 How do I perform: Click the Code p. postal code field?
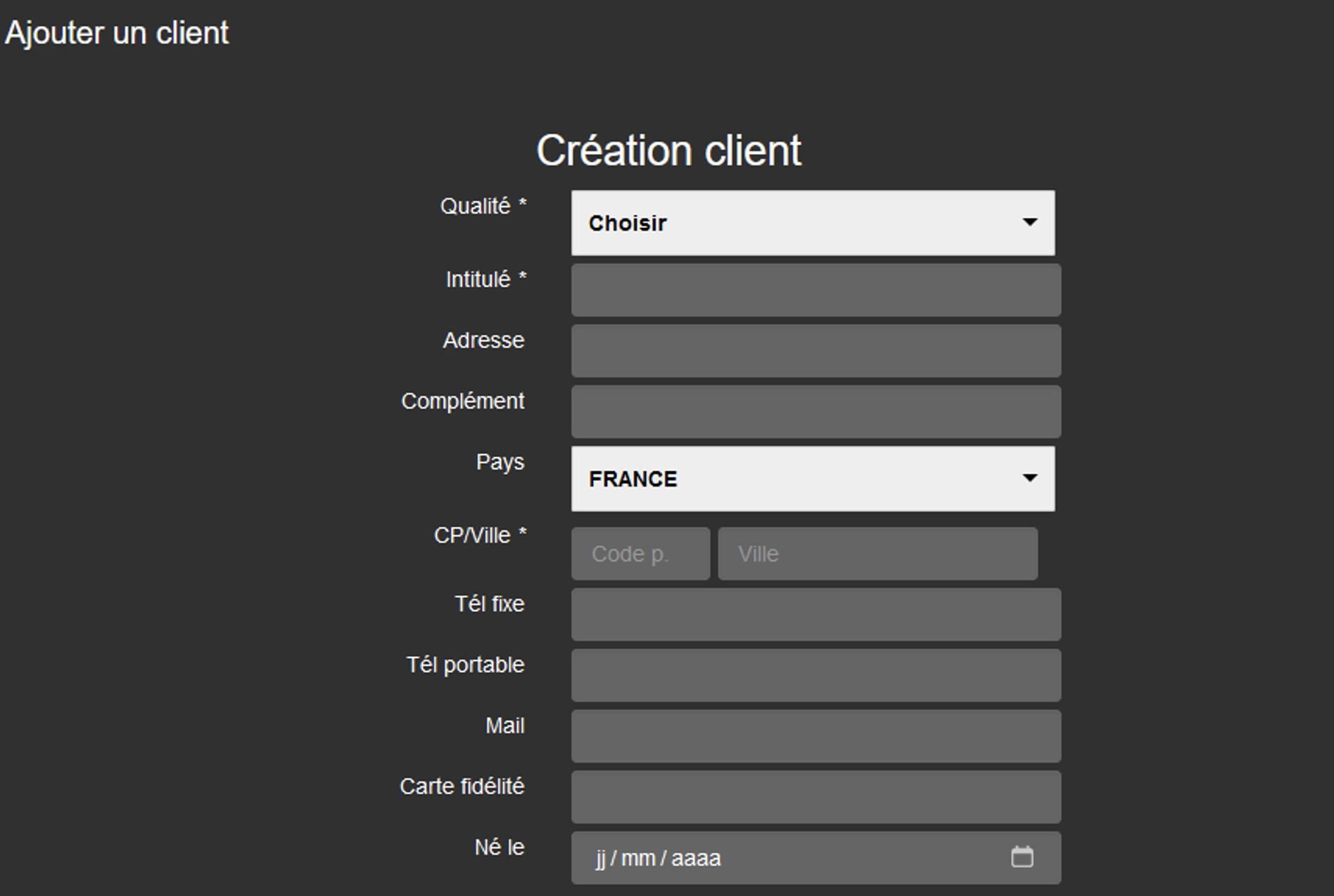point(640,554)
